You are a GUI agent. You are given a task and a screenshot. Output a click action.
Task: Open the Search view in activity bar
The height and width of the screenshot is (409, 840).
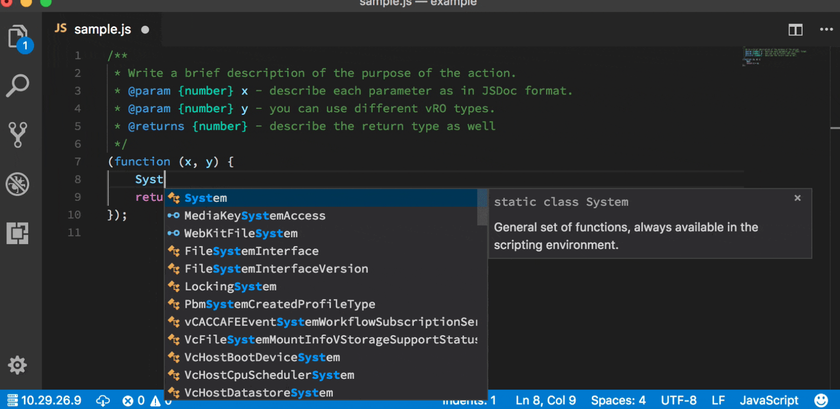pyautogui.click(x=18, y=86)
